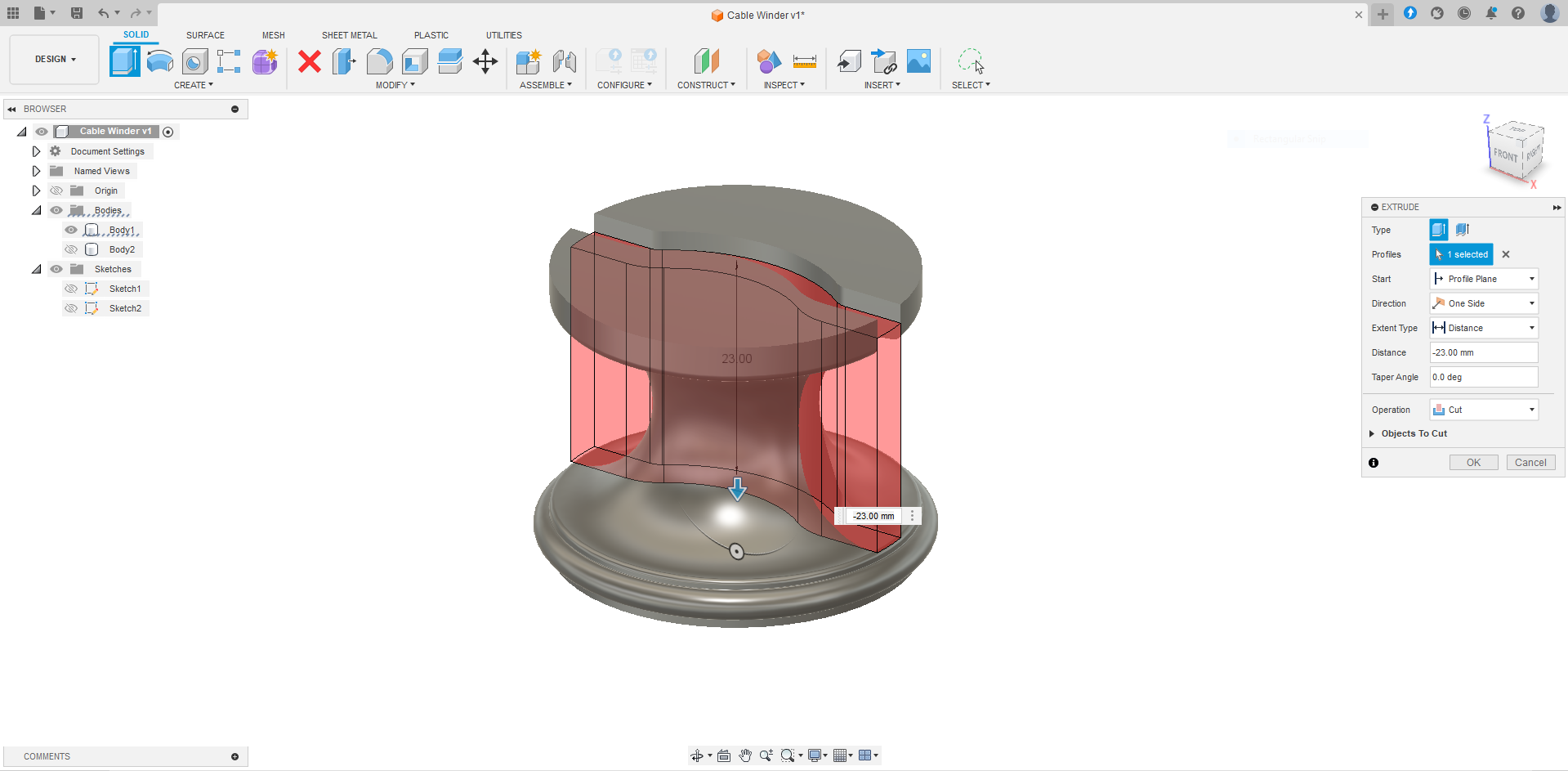Select the Press Pull tool
The image size is (1568, 771).
coord(344,61)
